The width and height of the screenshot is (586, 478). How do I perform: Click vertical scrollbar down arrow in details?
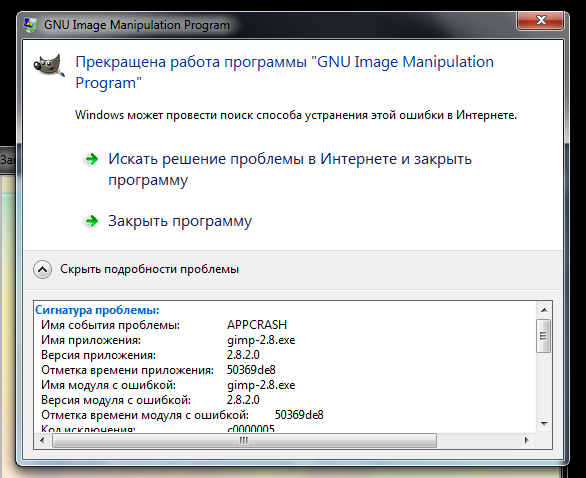(544, 424)
